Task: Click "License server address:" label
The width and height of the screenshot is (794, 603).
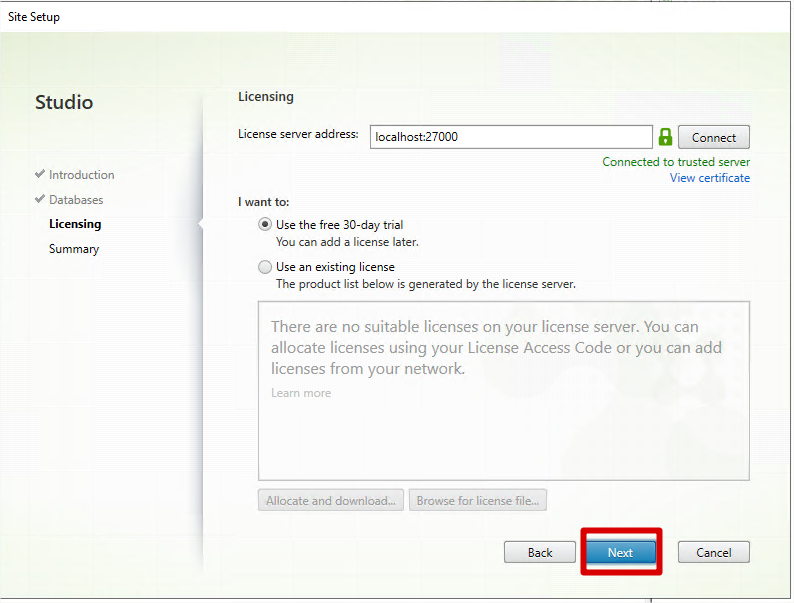Action: click(x=298, y=134)
